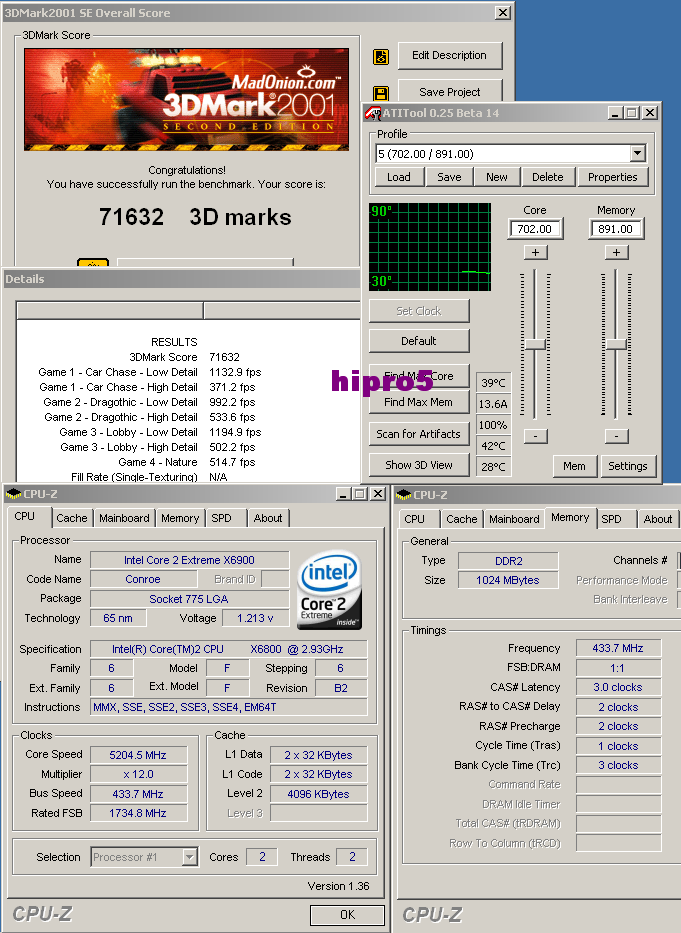The image size is (681, 933).
Task: Click the 3DMark2001 banner image
Action: 186,99
